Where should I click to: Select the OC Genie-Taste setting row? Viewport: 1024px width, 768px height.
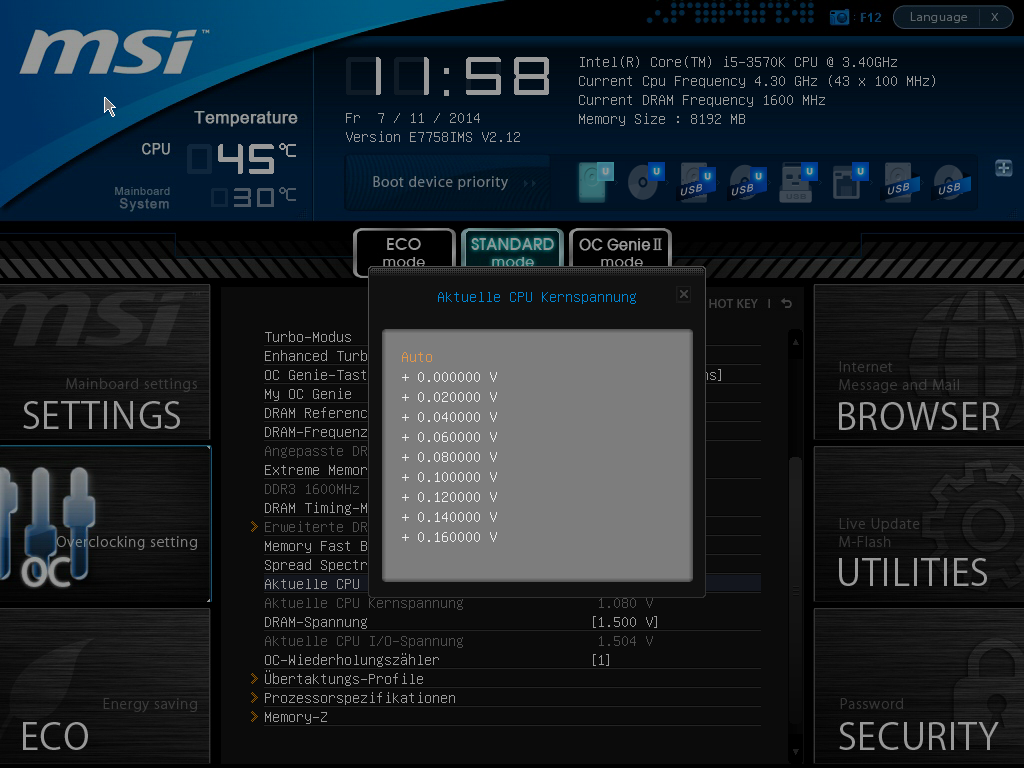(x=316, y=375)
